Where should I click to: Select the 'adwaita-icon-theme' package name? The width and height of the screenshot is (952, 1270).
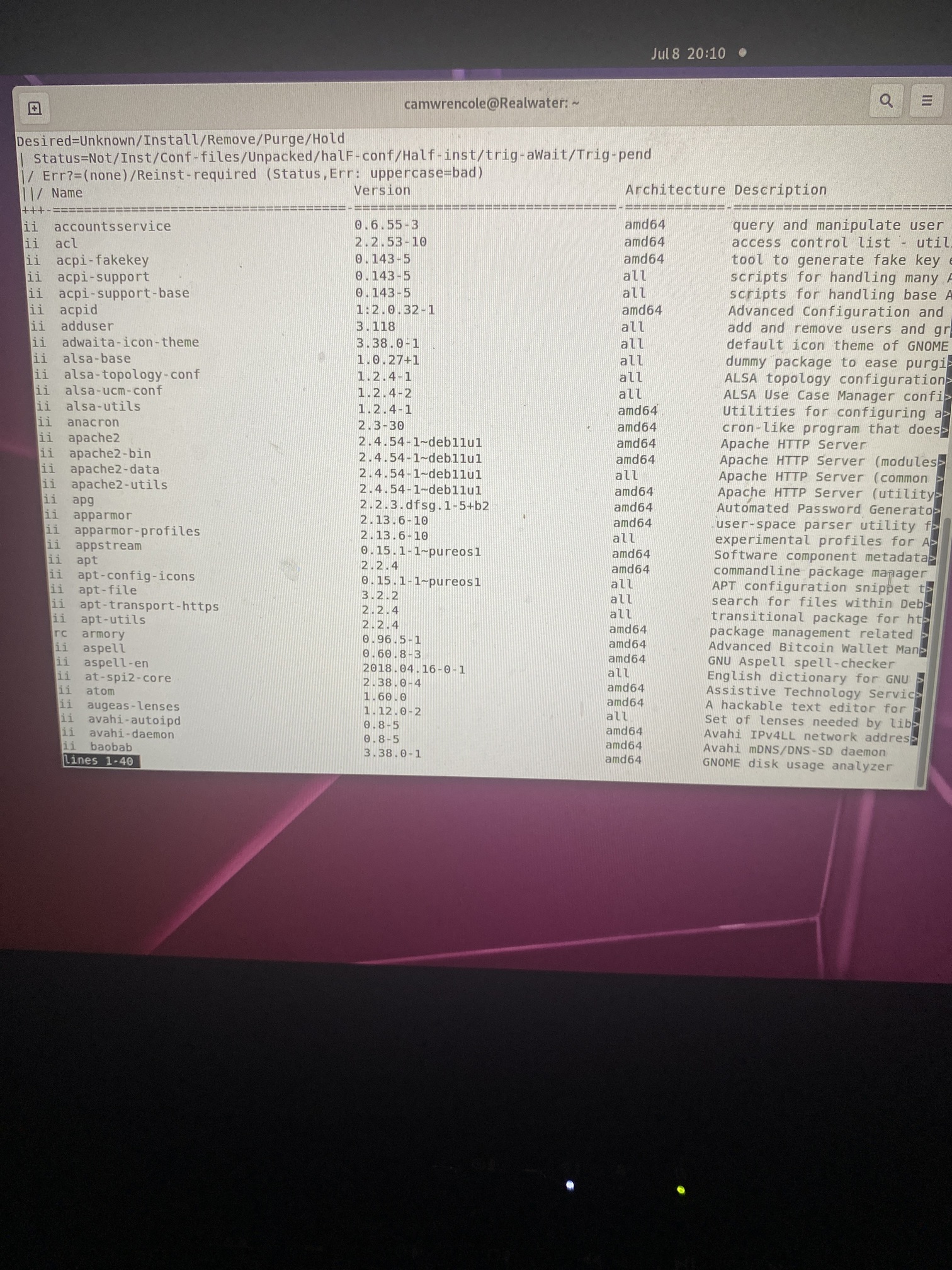(x=130, y=342)
